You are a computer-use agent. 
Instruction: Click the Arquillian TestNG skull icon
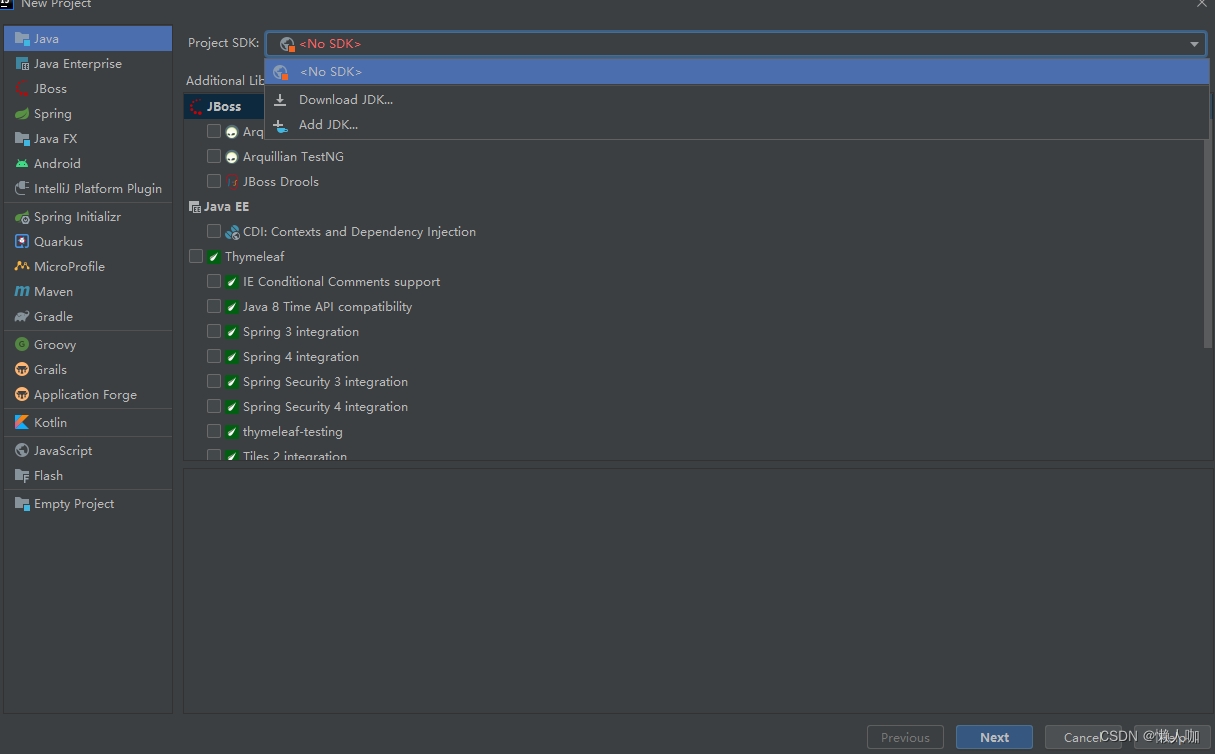click(232, 157)
